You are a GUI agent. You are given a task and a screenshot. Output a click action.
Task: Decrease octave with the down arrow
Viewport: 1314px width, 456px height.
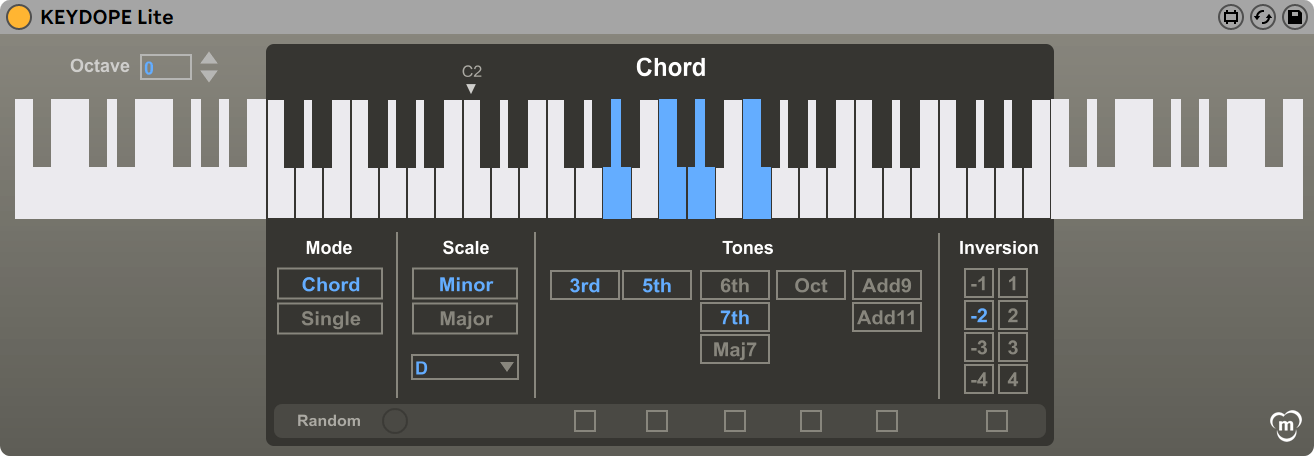click(x=209, y=76)
